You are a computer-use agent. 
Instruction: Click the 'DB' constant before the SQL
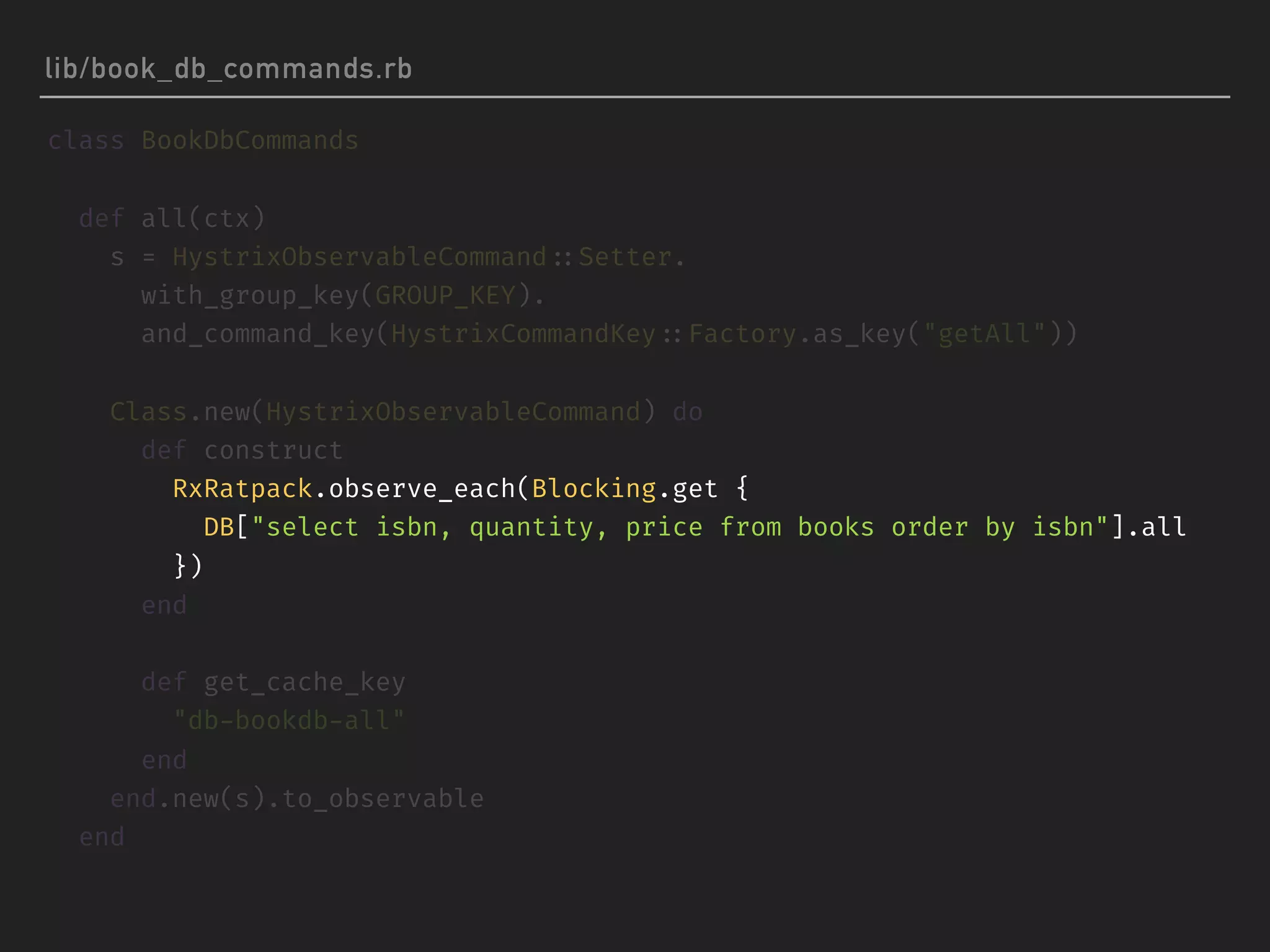(219, 527)
